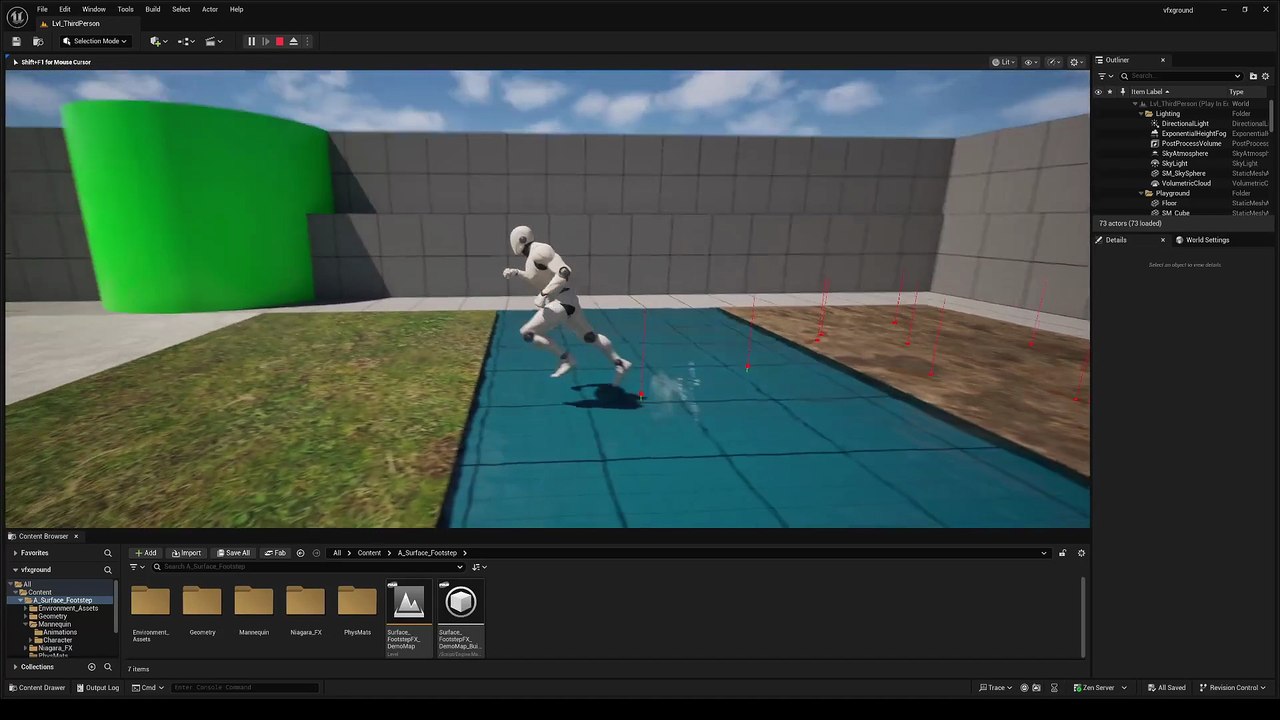The width and height of the screenshot is (1280, 720).
Task: Close the Outliner panel tab
Action: coord(1163,60)
